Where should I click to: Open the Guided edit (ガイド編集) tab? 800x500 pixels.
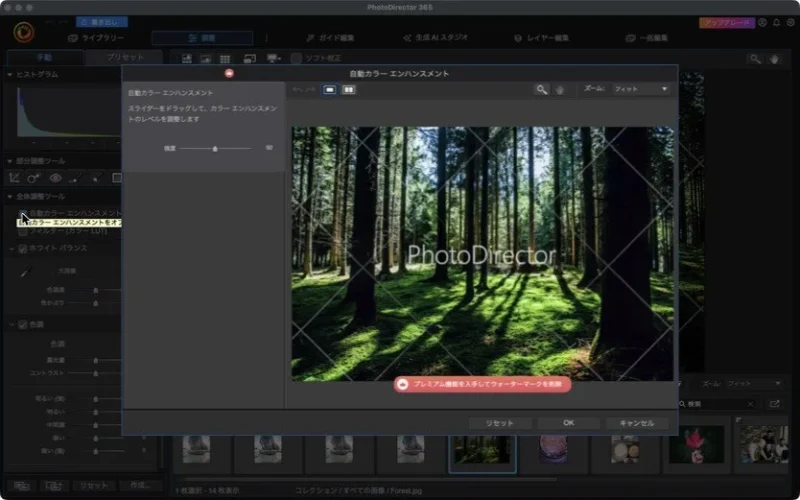331,38
